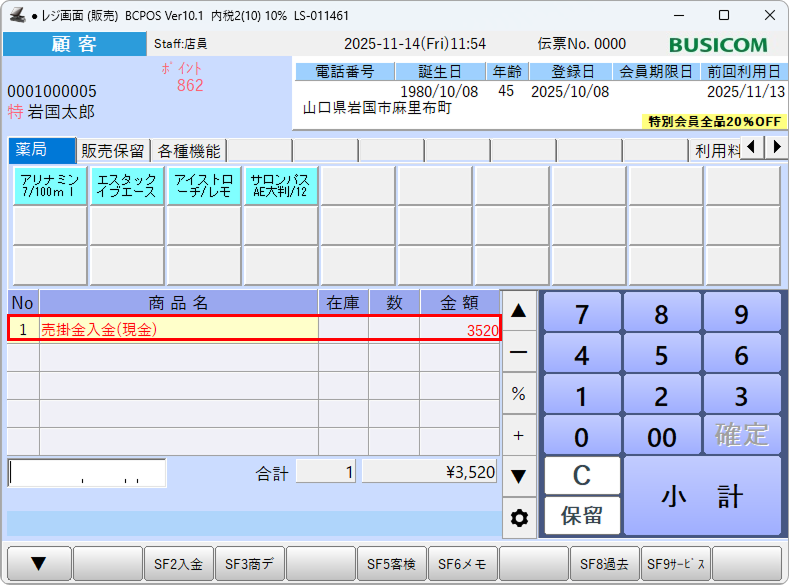Expand function bar with bottom-left down arrow

click(x=37, y=565)
